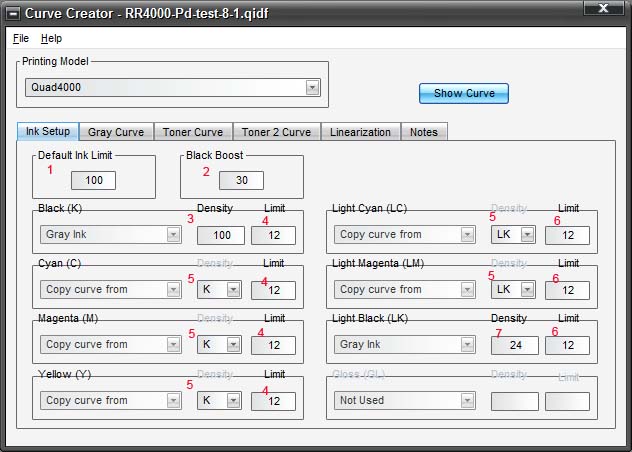
Task: Click the Default Ink Limit field
Action: click(x=93, y=181)
